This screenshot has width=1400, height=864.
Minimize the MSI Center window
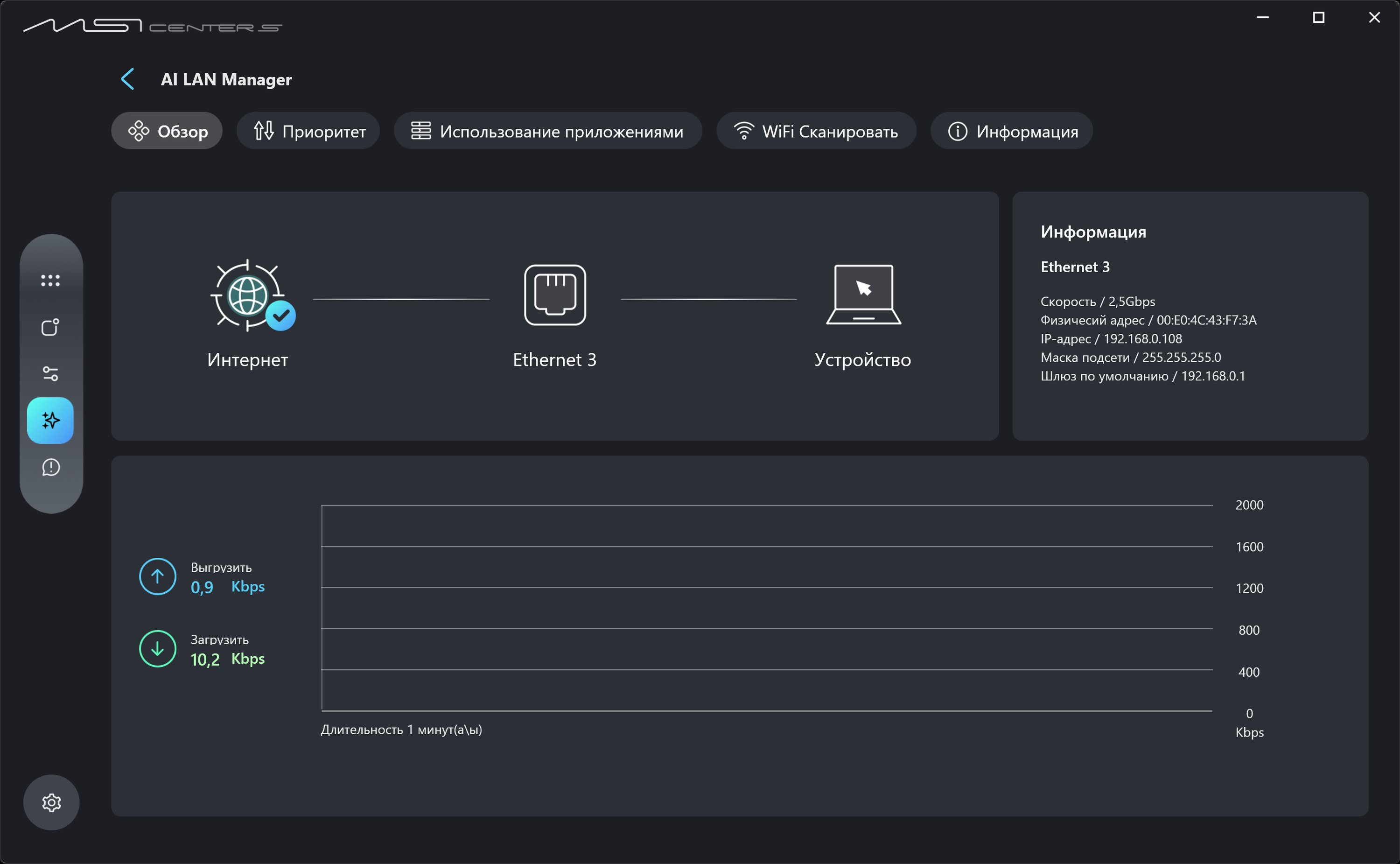(x=1262, y=18)
